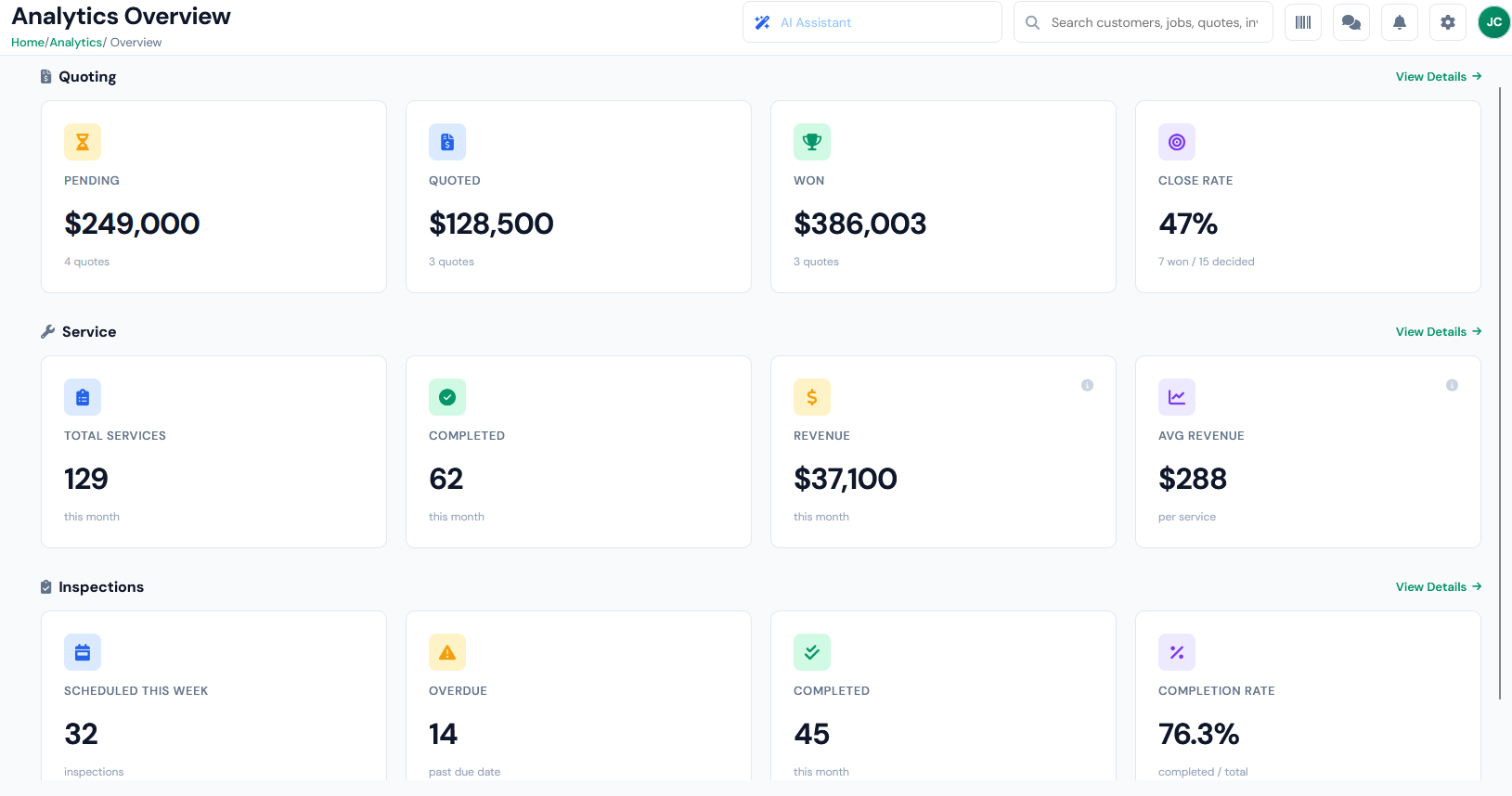Focus the search customers, jobs, quotes field
The image size is (1512, 796).
tap(1144, 22)
